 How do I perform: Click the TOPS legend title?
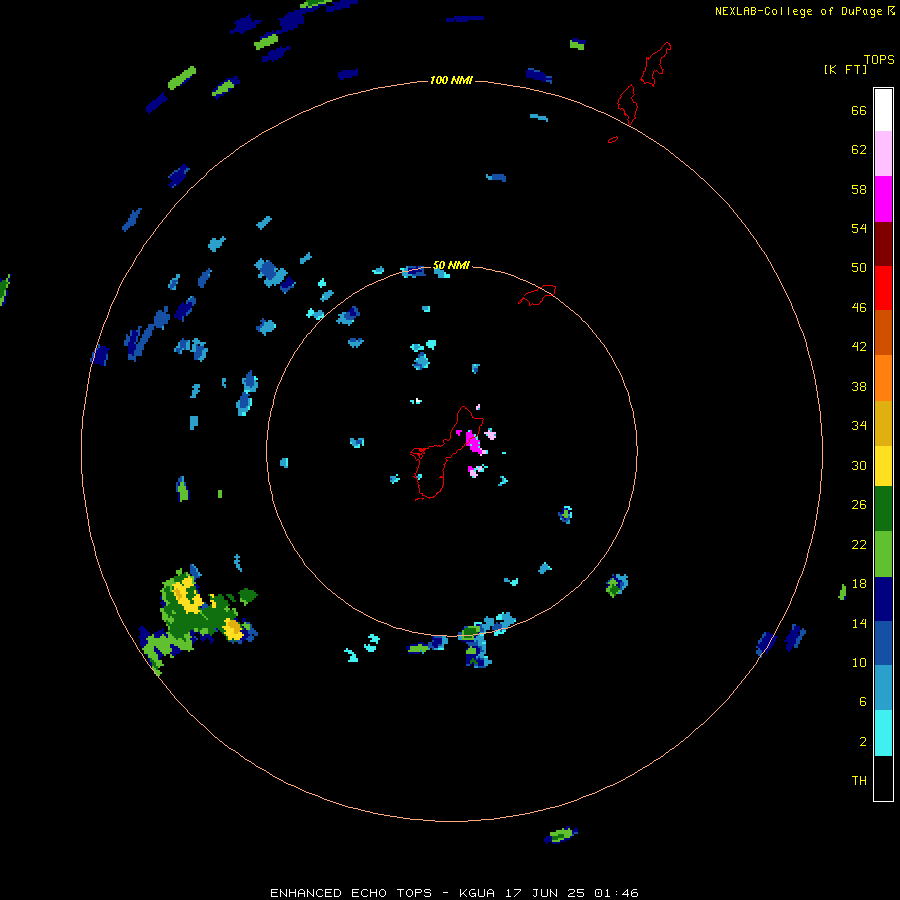coord(879,59)
